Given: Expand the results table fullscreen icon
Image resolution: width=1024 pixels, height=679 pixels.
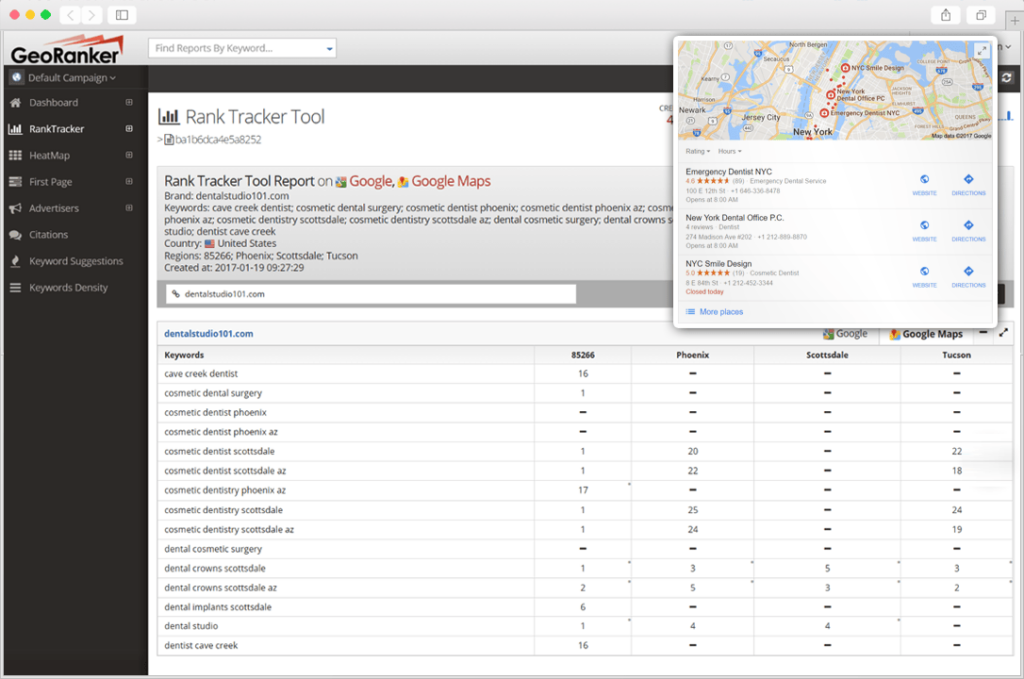Looking at the screenshot, I should (1004, 333).
